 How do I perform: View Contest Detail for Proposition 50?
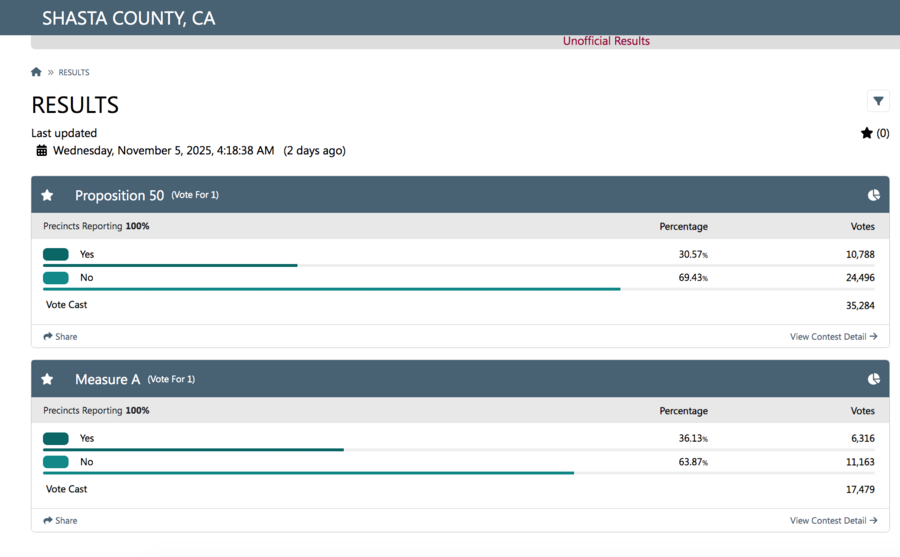click(x=833, y=337)
